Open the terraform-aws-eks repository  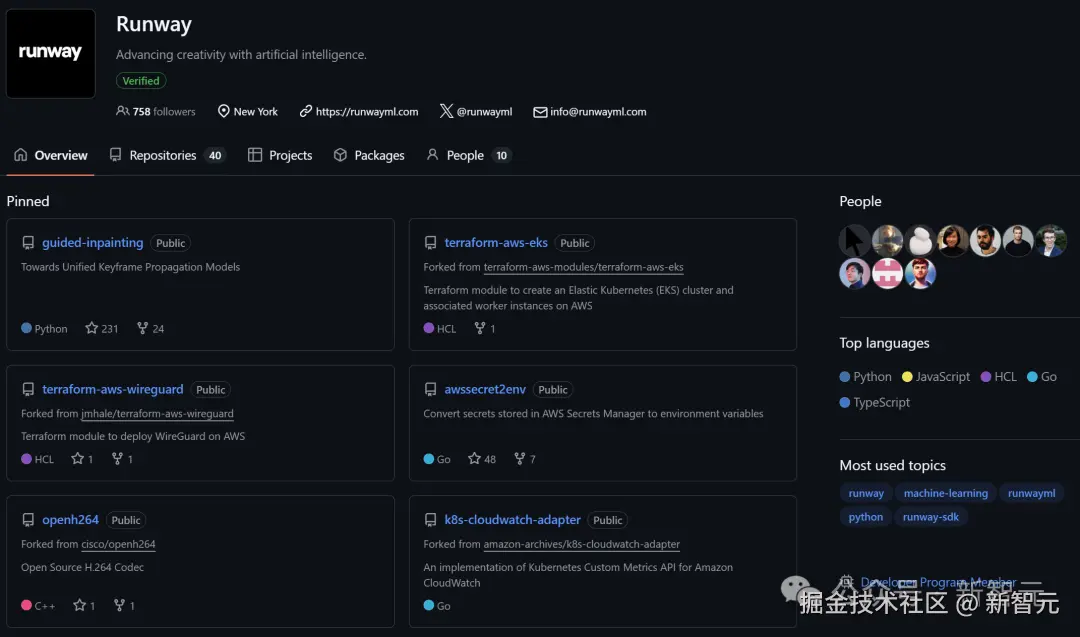click(x=496, y=242)
